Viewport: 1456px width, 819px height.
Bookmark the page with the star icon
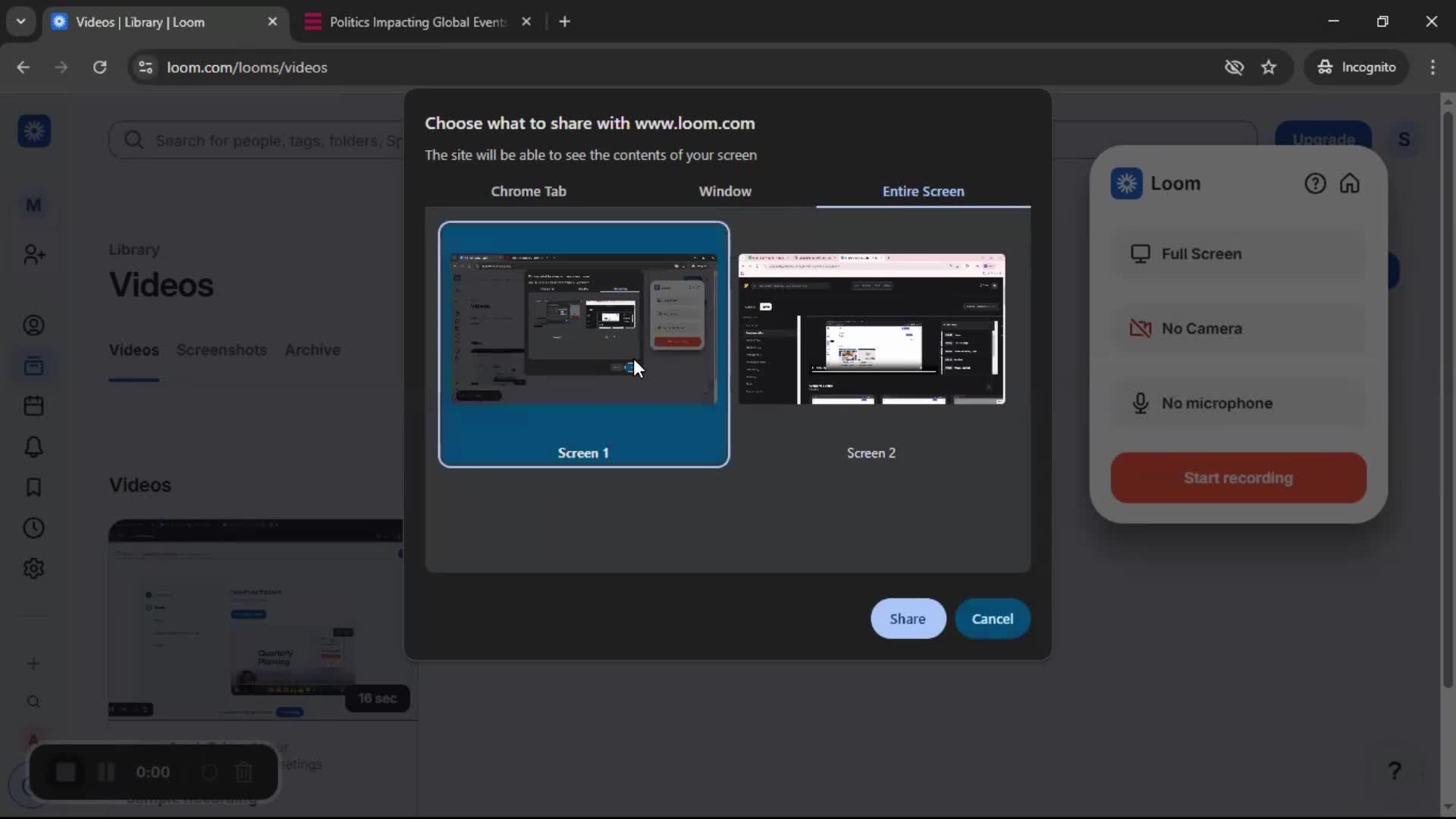1269,67
